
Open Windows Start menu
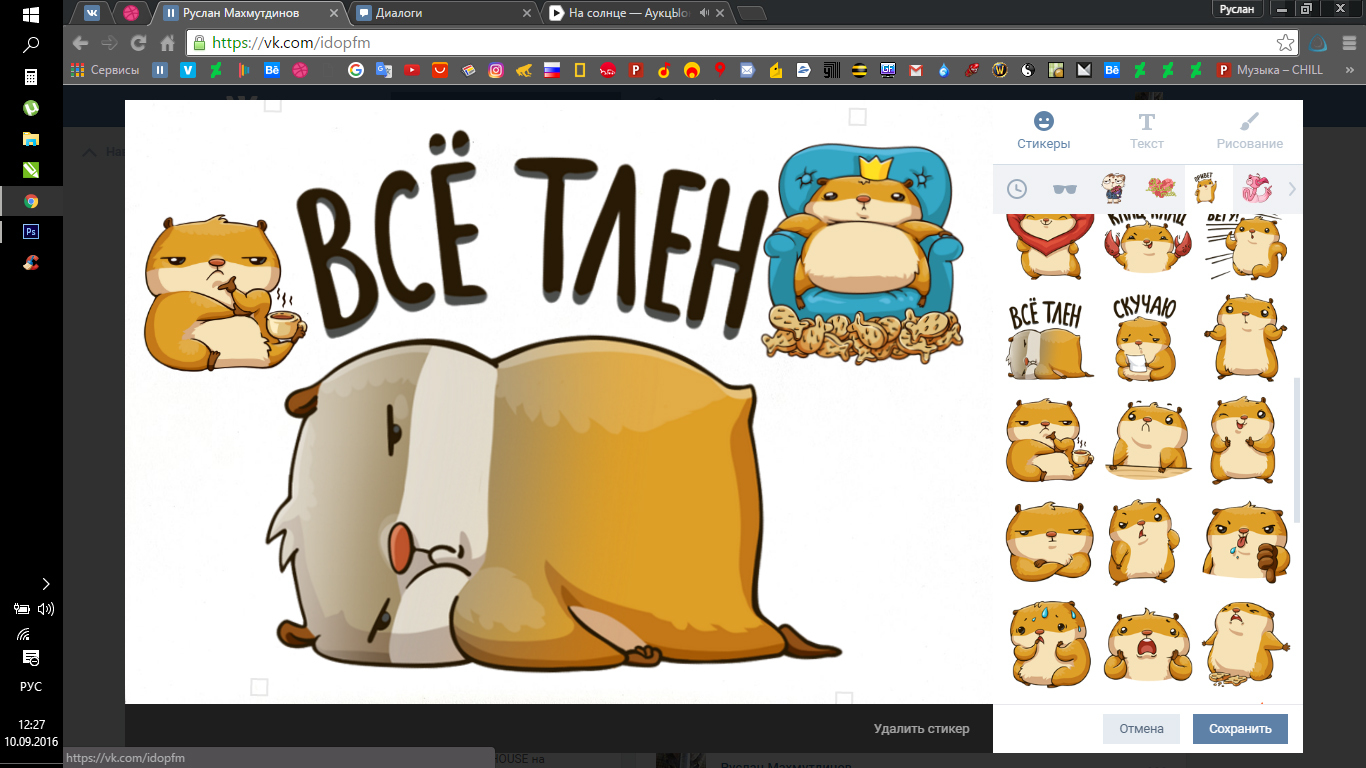[31, 14]
